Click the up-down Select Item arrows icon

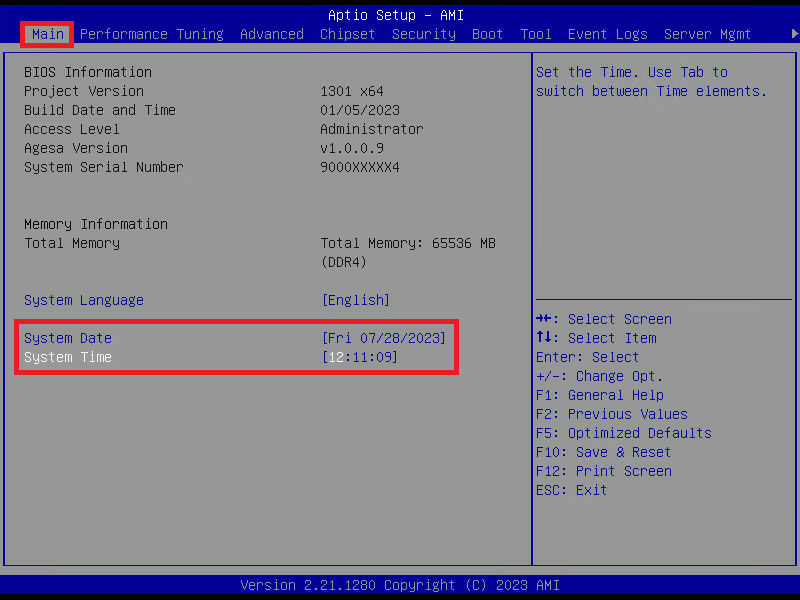[x=543, y=337]
